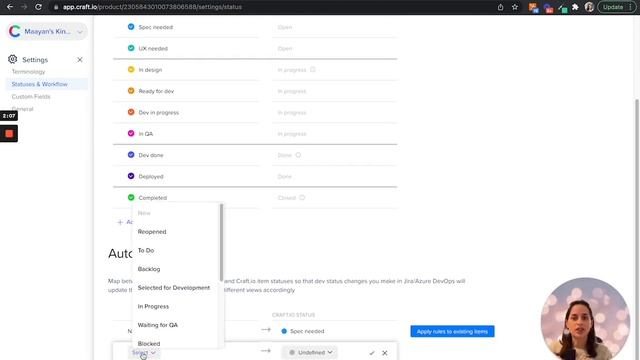
Task: Click the info icon next to Closed category
Action: (302, 198)
